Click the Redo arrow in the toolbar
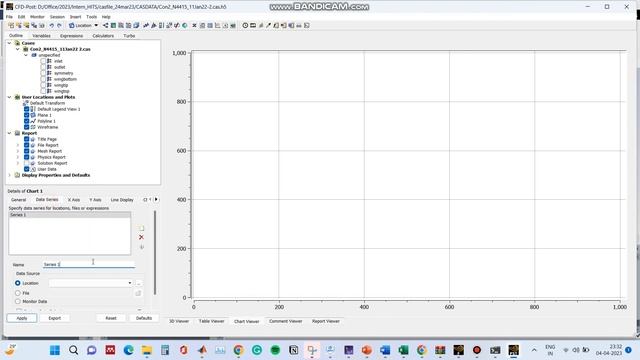The image size is (640, 360). (x=59, y=25)
